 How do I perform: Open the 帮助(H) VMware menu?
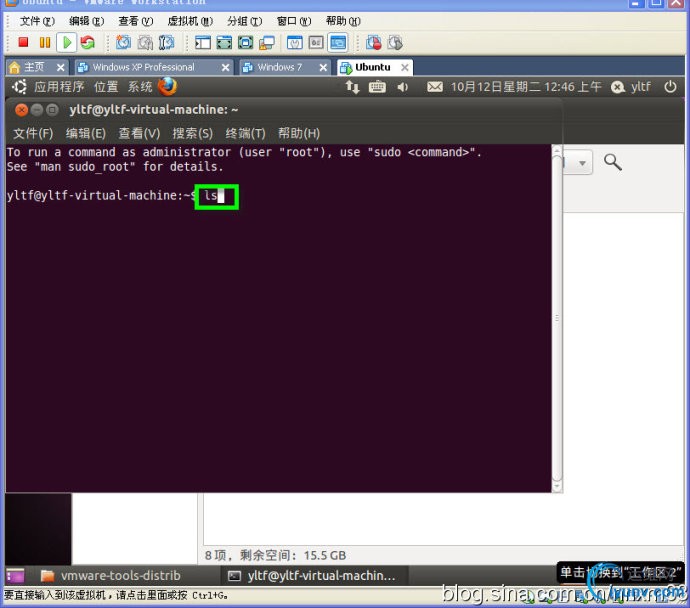(343, 21)
